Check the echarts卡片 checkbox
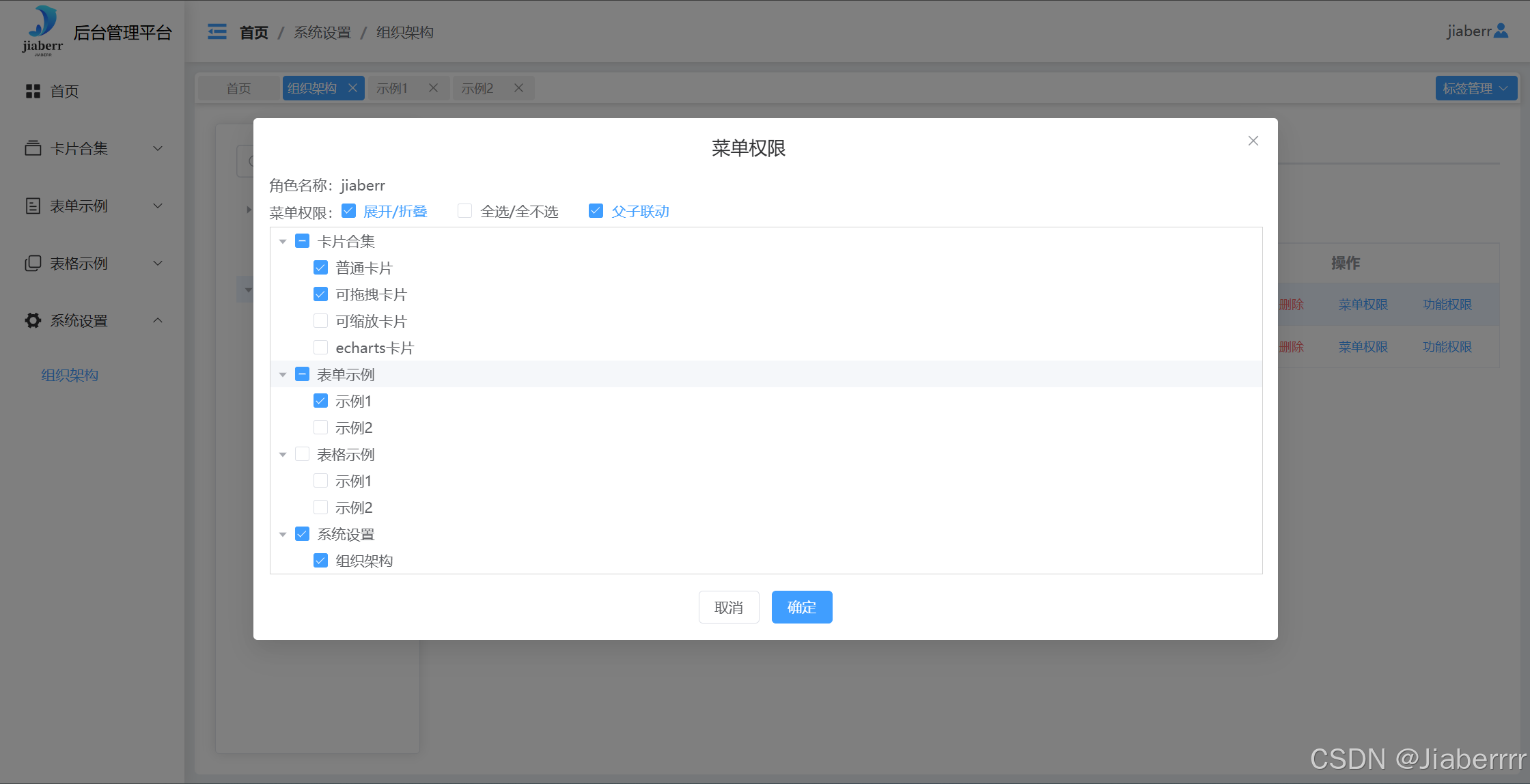Image resolution: width=1530 pixels, height=784 pixels. (x=320, y=348)
